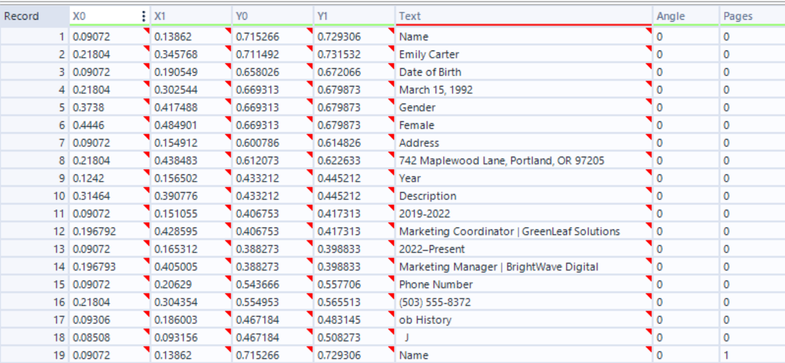Select the '742 Maplewood Lane, Portland, OR 97205' cell
This screenshot has width=785, height=363.
point(524,161)
